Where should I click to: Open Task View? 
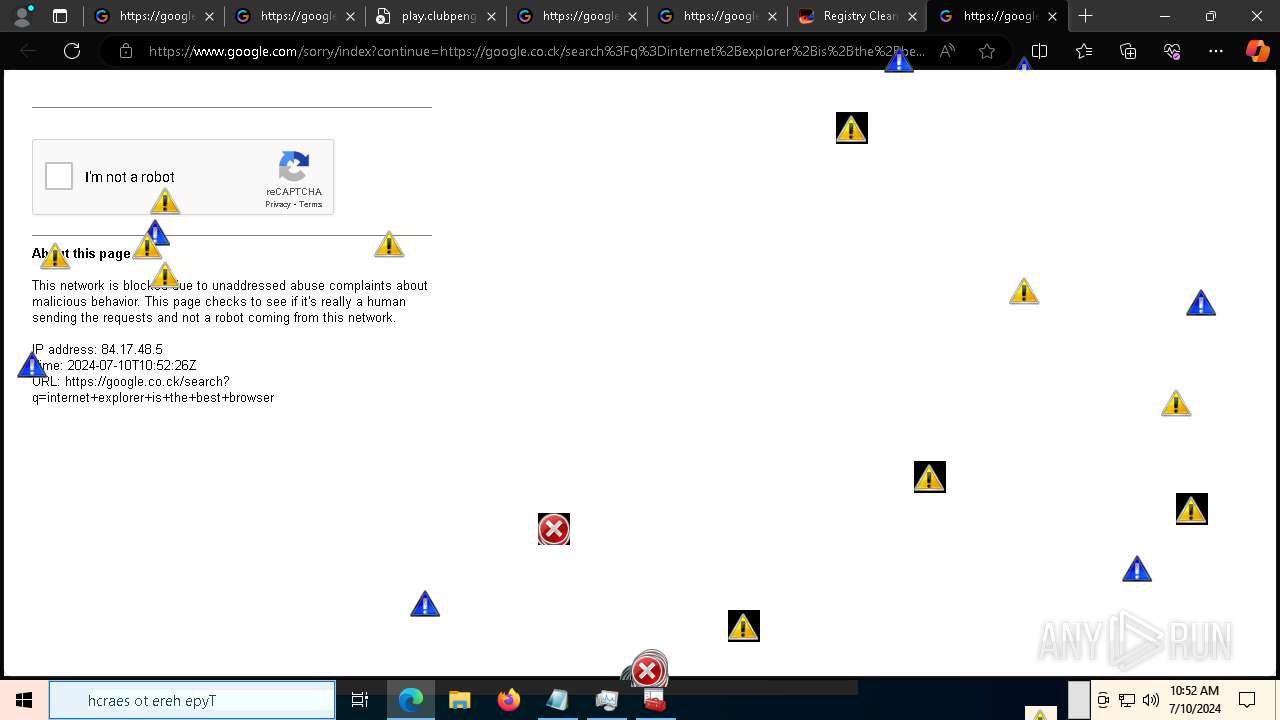pos(360,700)
